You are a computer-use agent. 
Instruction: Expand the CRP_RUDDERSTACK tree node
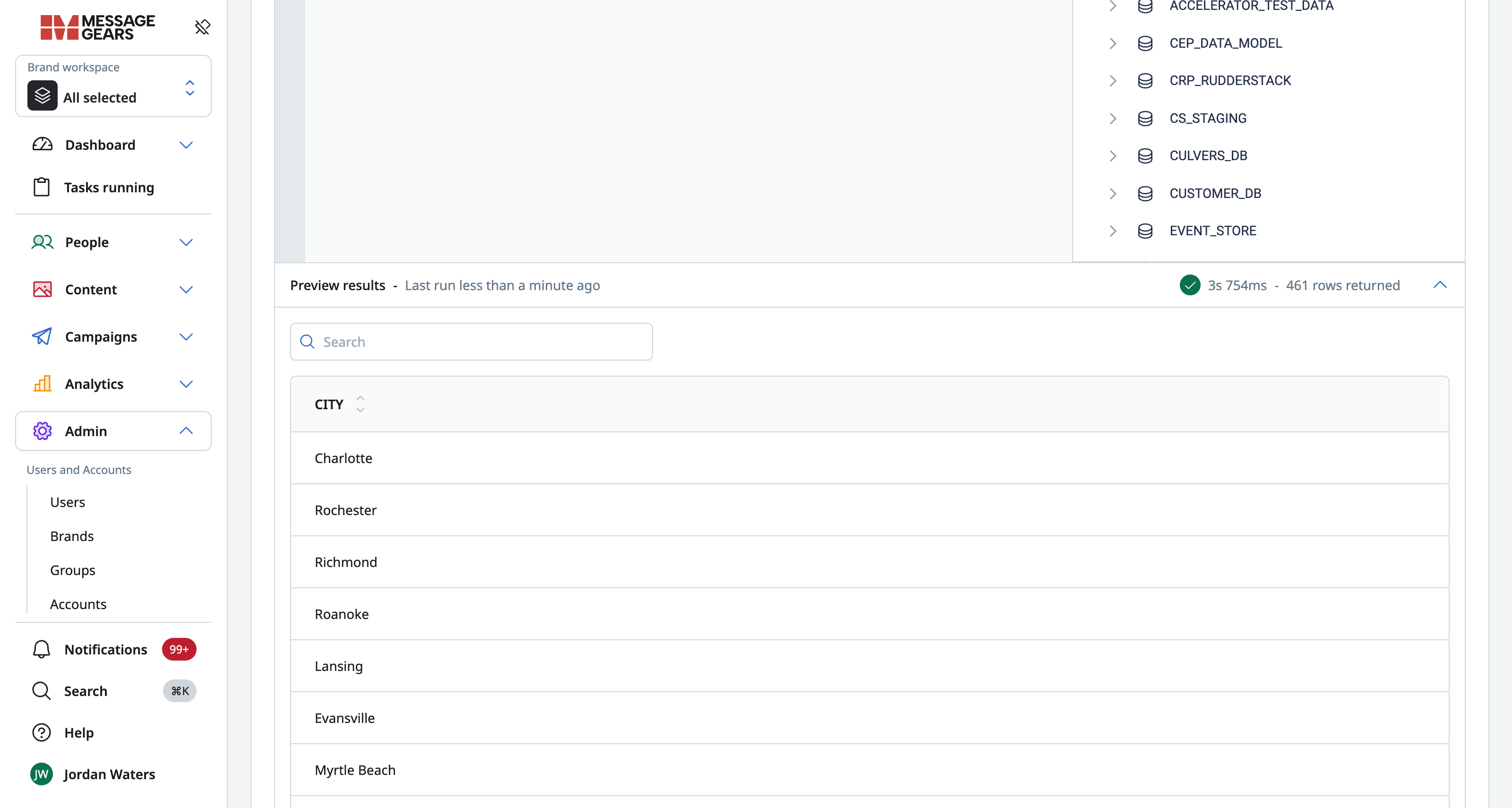[1113, 80]
